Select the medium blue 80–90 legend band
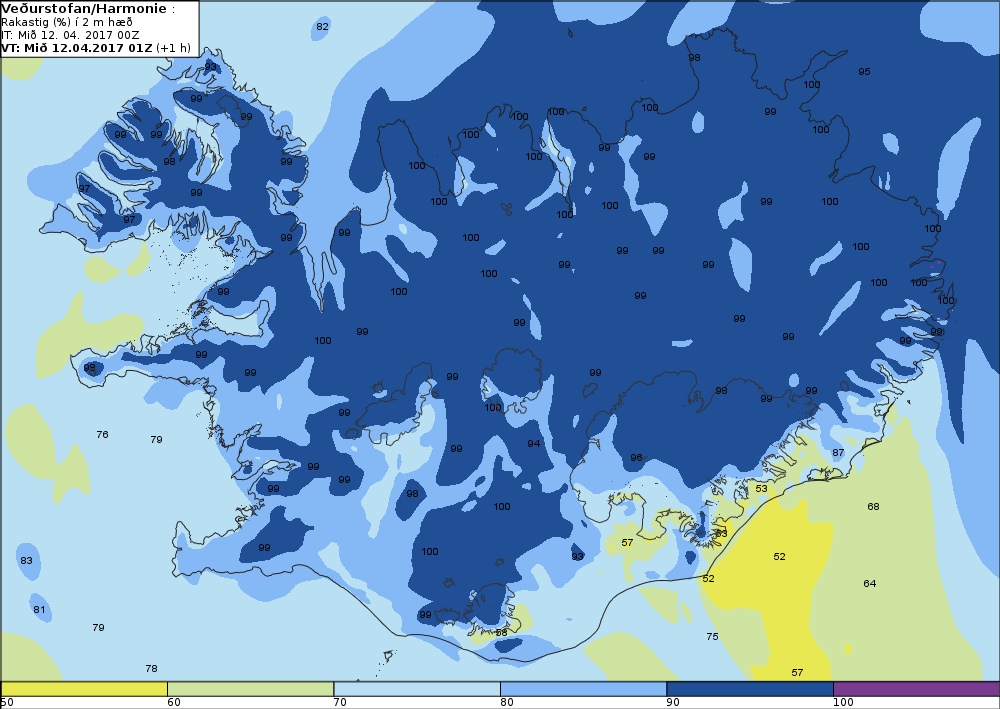This screenshot has height=709, width=1000. click(584, 689)
